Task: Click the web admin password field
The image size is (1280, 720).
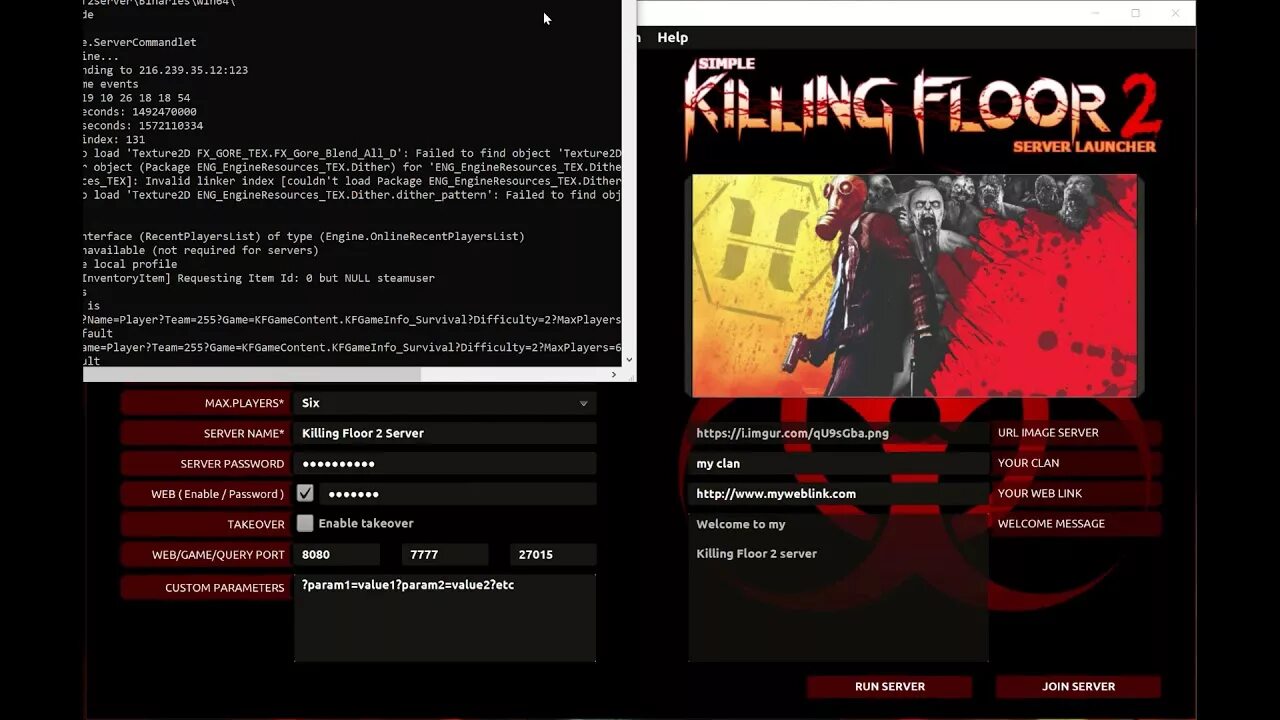Action: tap(458, 494)
